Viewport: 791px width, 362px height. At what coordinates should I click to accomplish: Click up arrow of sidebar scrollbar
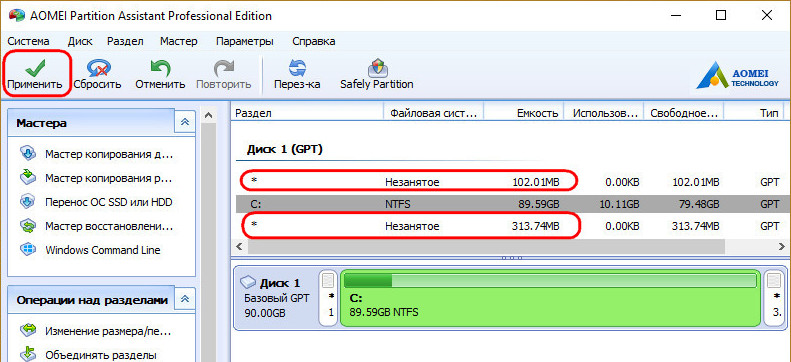click(x=208, y=116)
